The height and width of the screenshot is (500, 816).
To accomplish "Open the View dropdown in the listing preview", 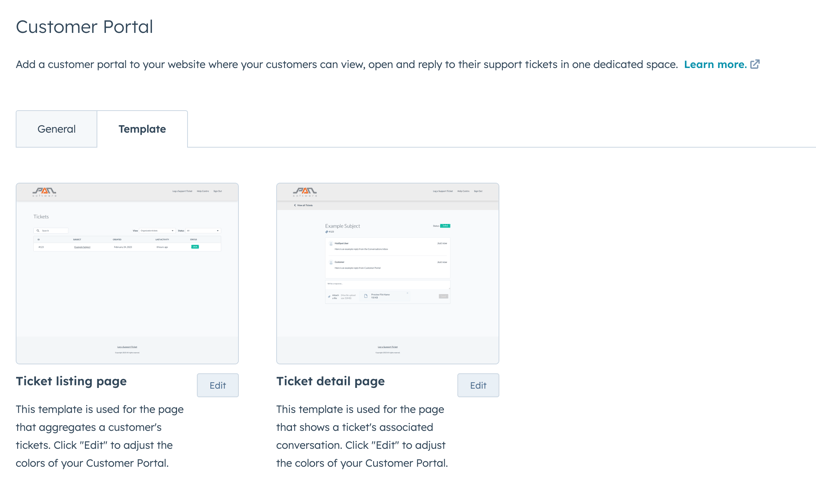I will [157, 230].
